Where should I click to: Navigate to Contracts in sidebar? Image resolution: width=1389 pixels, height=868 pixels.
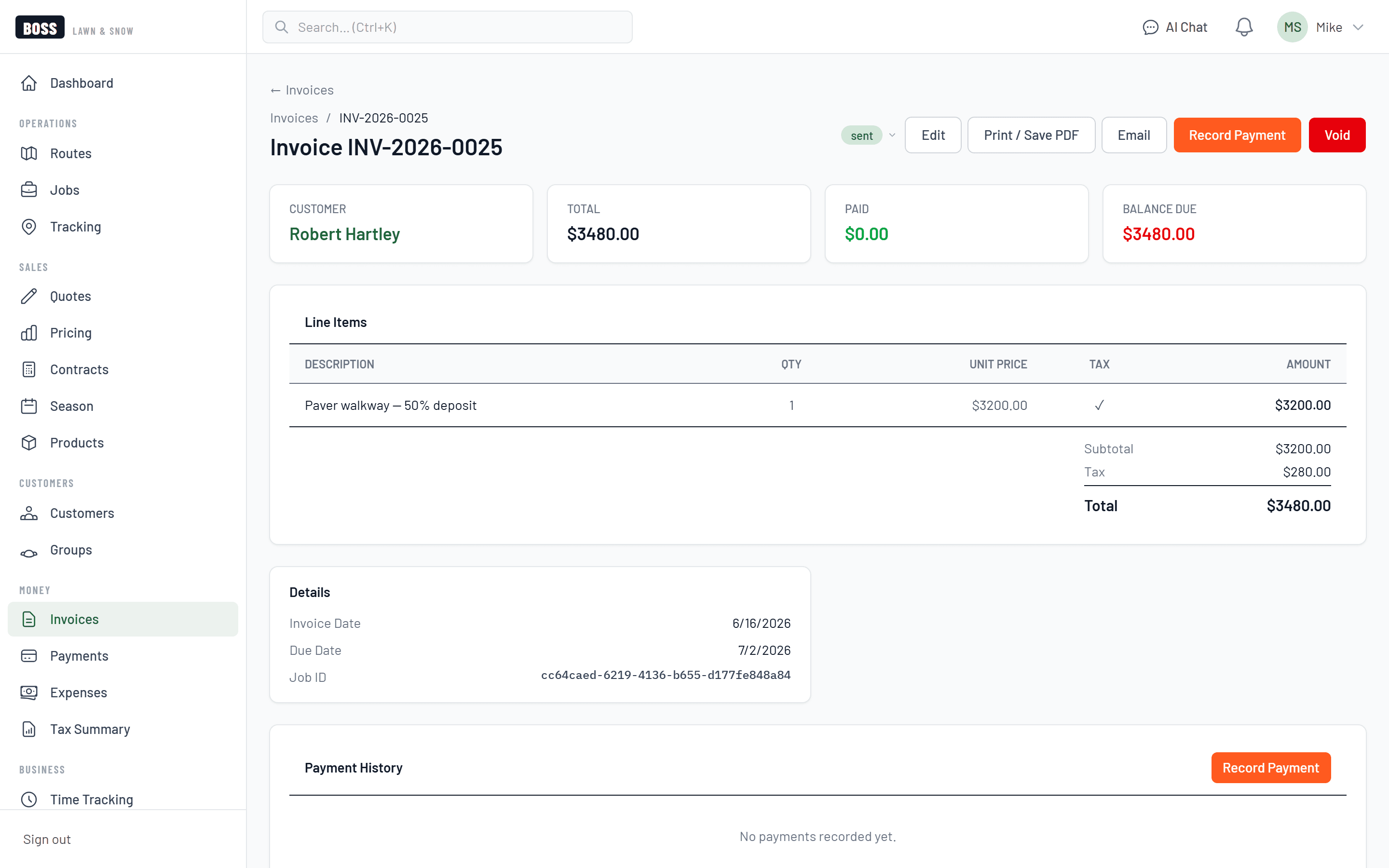coord(123,370)
